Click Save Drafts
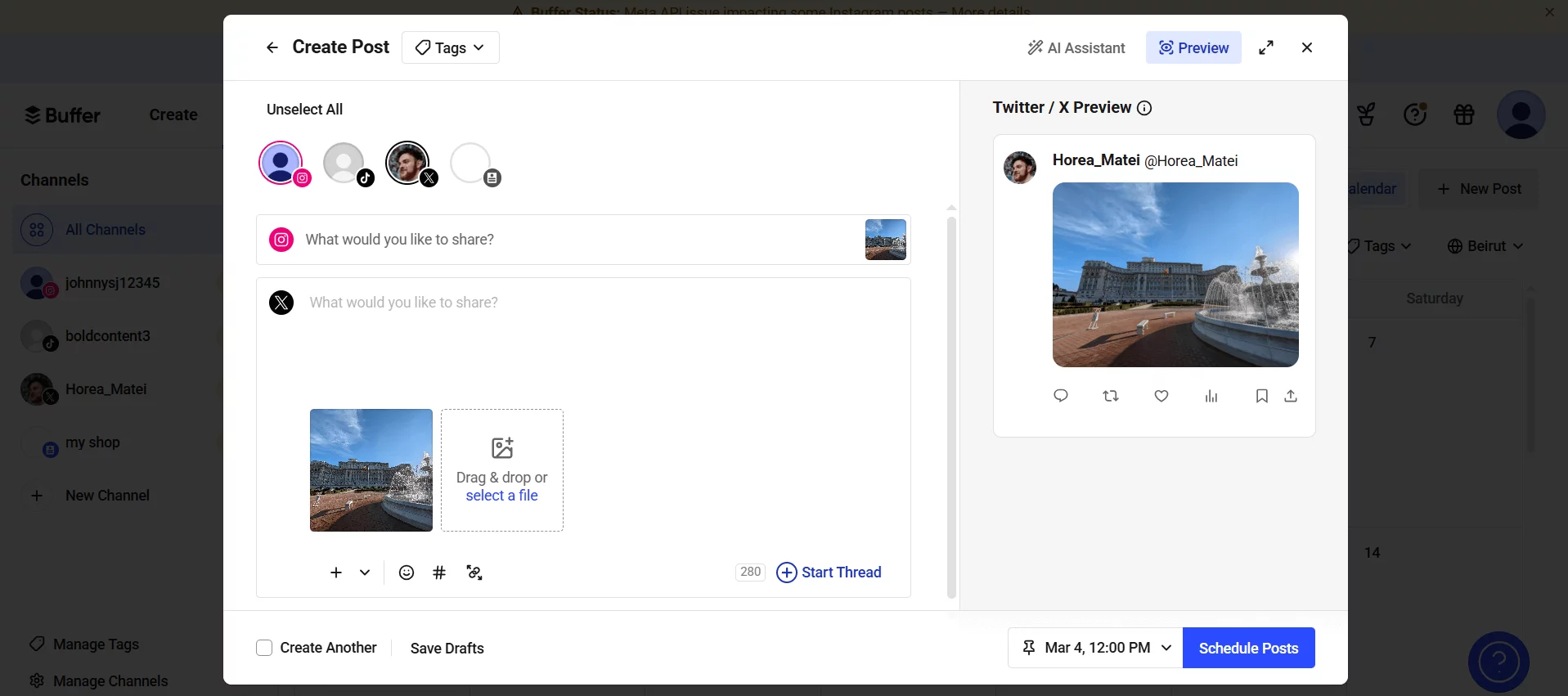 (447, 649)
